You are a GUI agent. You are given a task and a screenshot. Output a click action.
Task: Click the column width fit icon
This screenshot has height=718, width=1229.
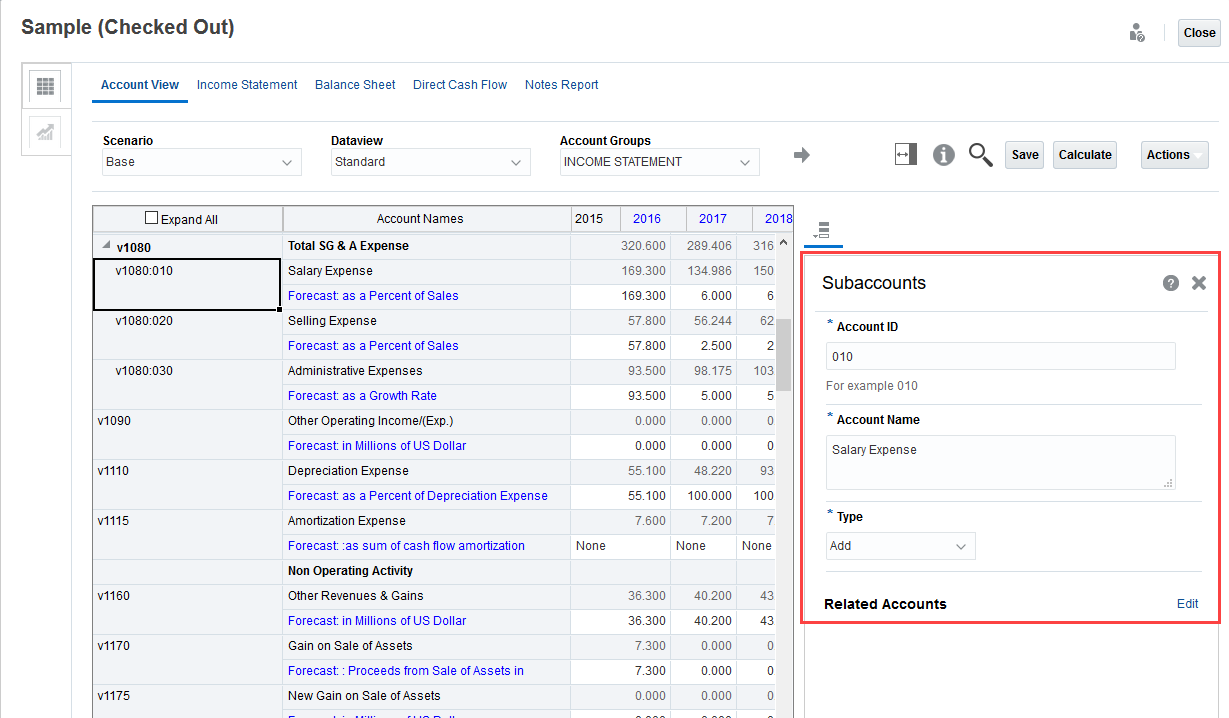coord(906,155)
